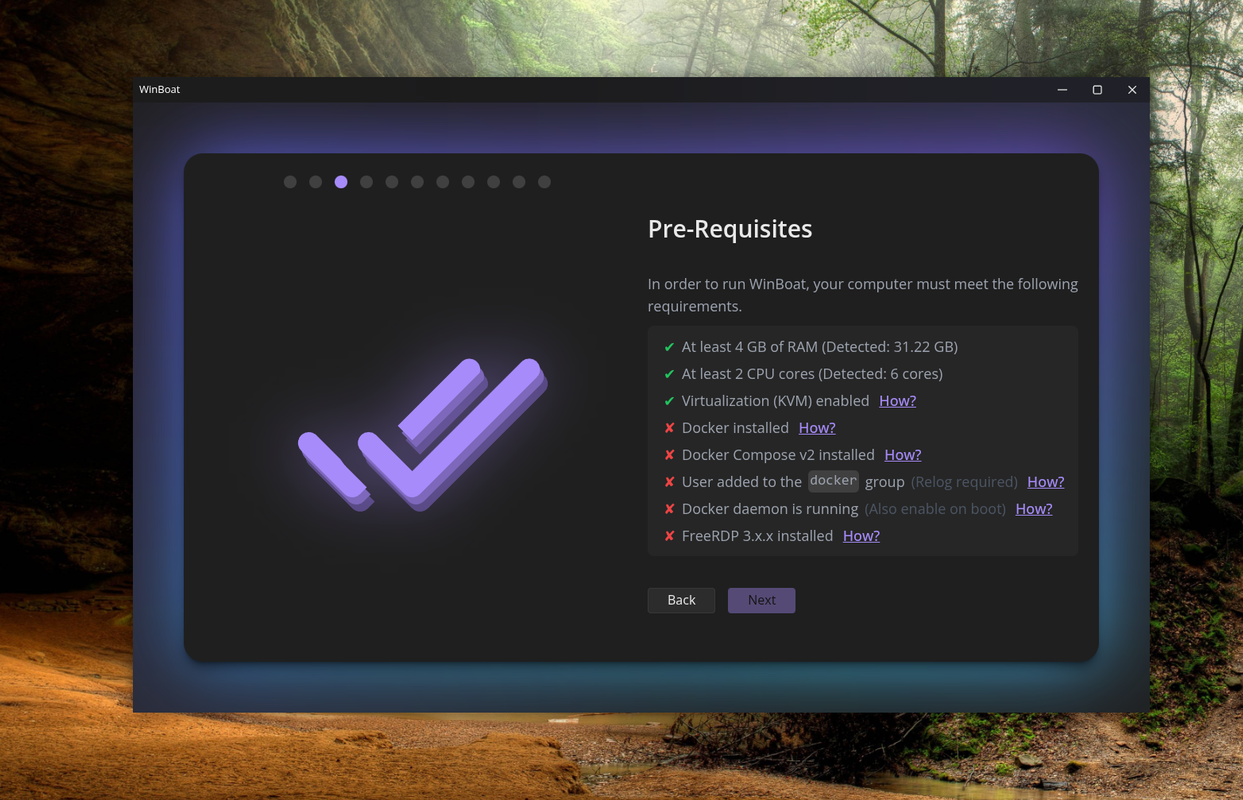Screen dimensions: 1243x800
Task: Open How? link for Docker daemon running
Action: point(1034,509)
